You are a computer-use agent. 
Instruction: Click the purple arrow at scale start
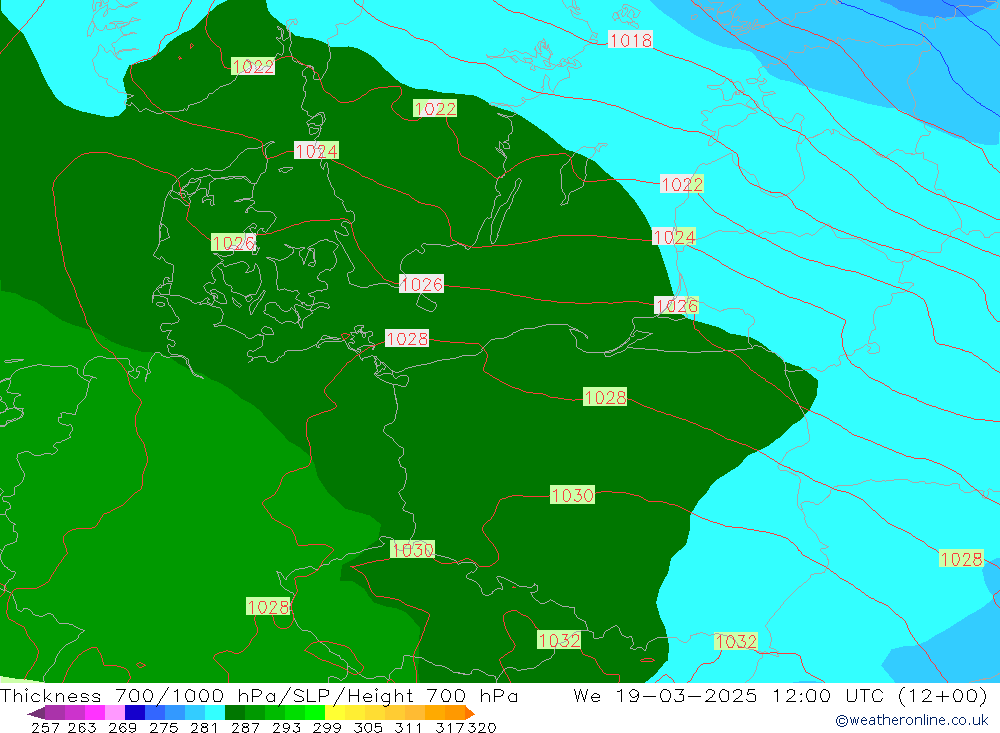coord(36,713)
